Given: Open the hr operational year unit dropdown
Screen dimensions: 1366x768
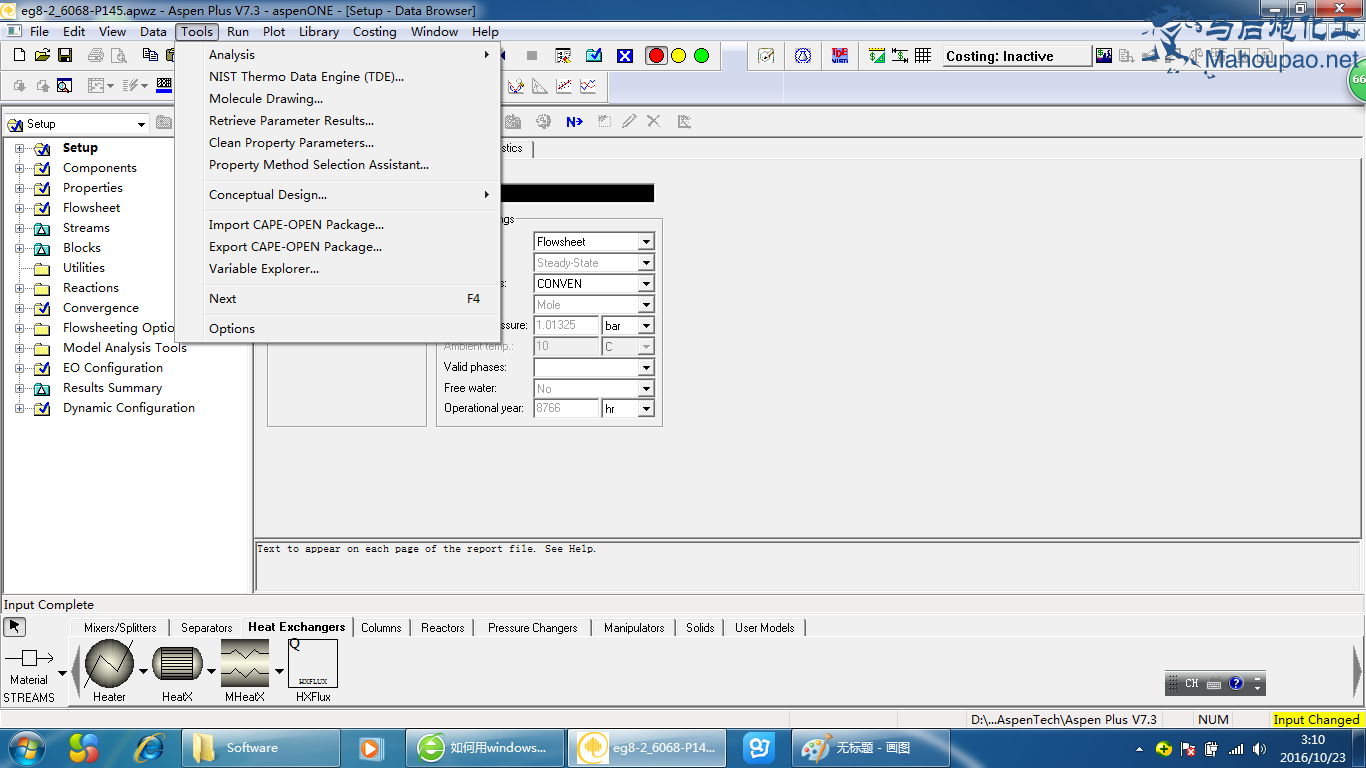Looking at the screenshot, I should coord(646,409).
